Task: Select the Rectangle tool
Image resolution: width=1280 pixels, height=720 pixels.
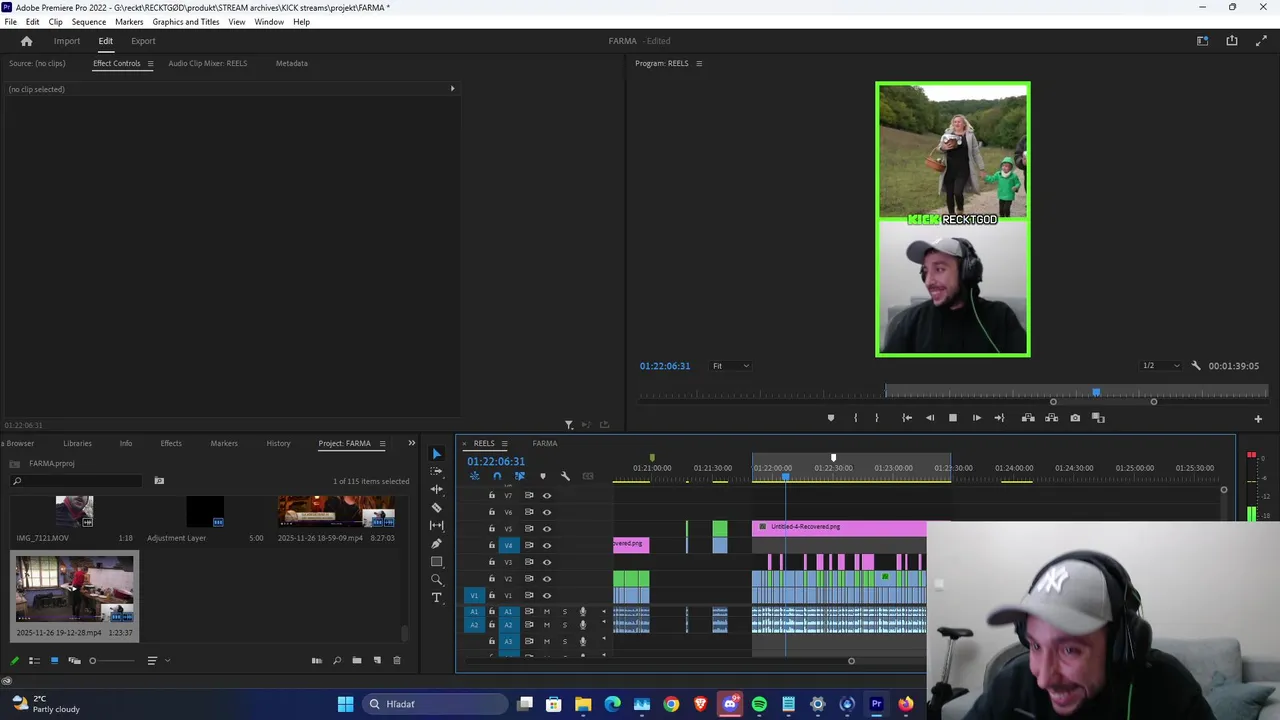Action: coord(436,561)
